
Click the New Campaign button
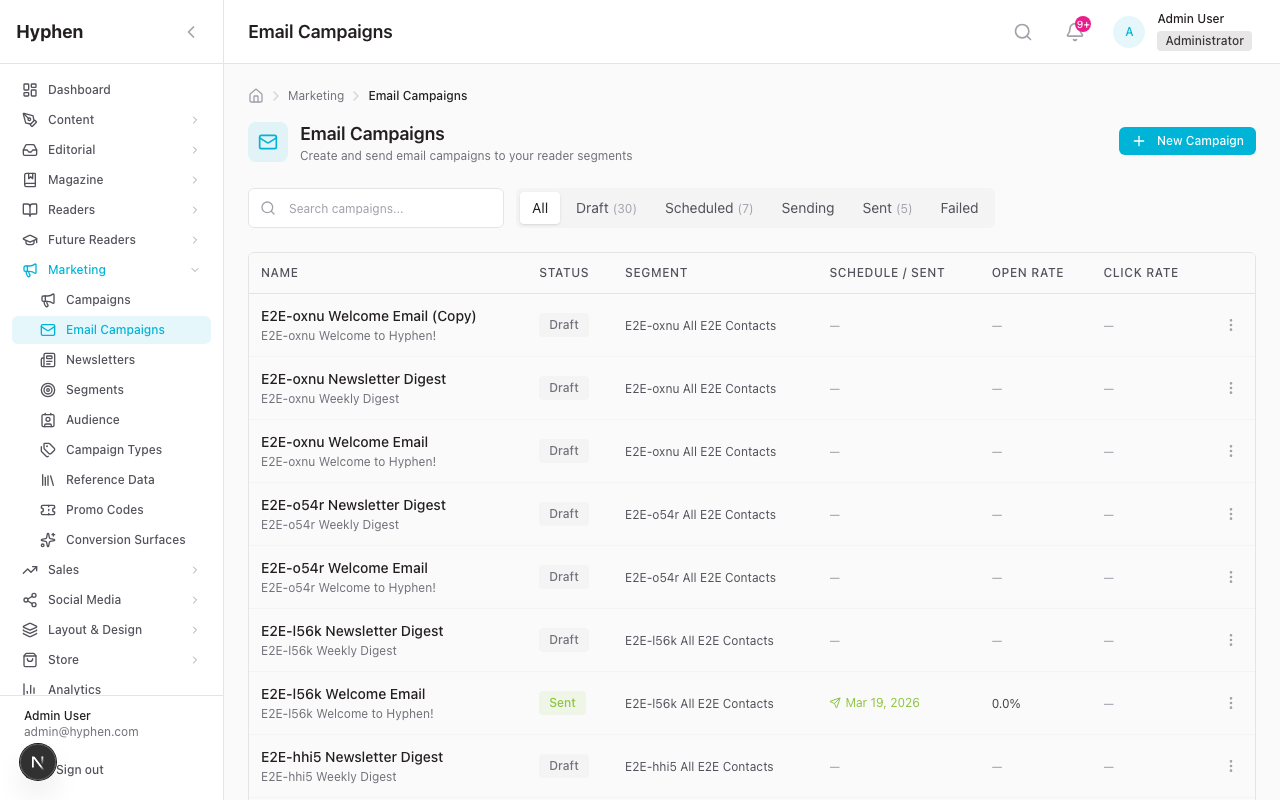1187,141
